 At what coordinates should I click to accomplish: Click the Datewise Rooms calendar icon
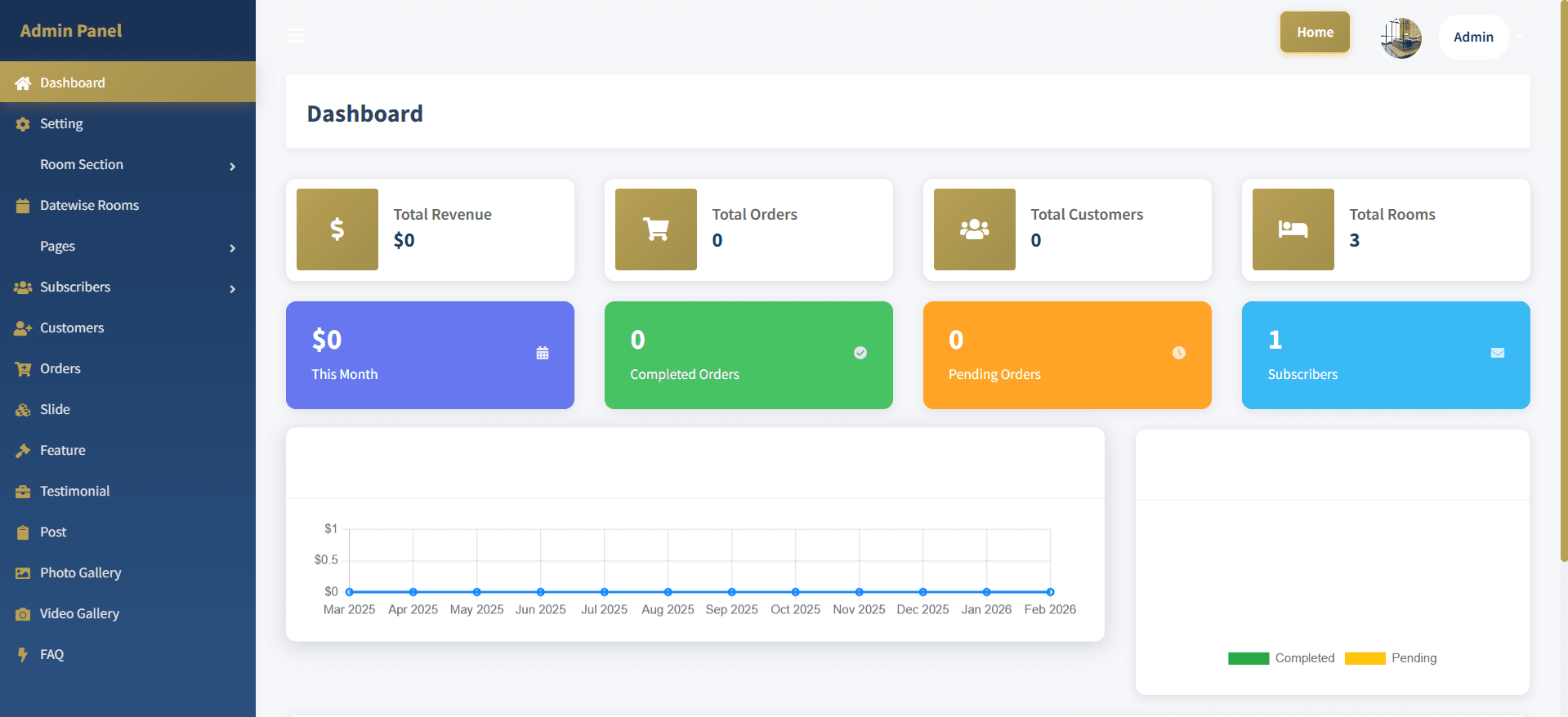click(x=23, y=206)
